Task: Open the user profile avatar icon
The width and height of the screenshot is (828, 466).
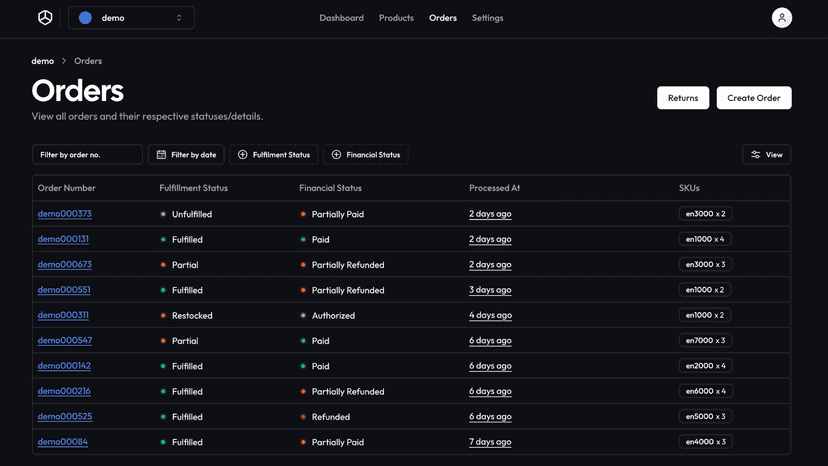Action: pos(782,17)
